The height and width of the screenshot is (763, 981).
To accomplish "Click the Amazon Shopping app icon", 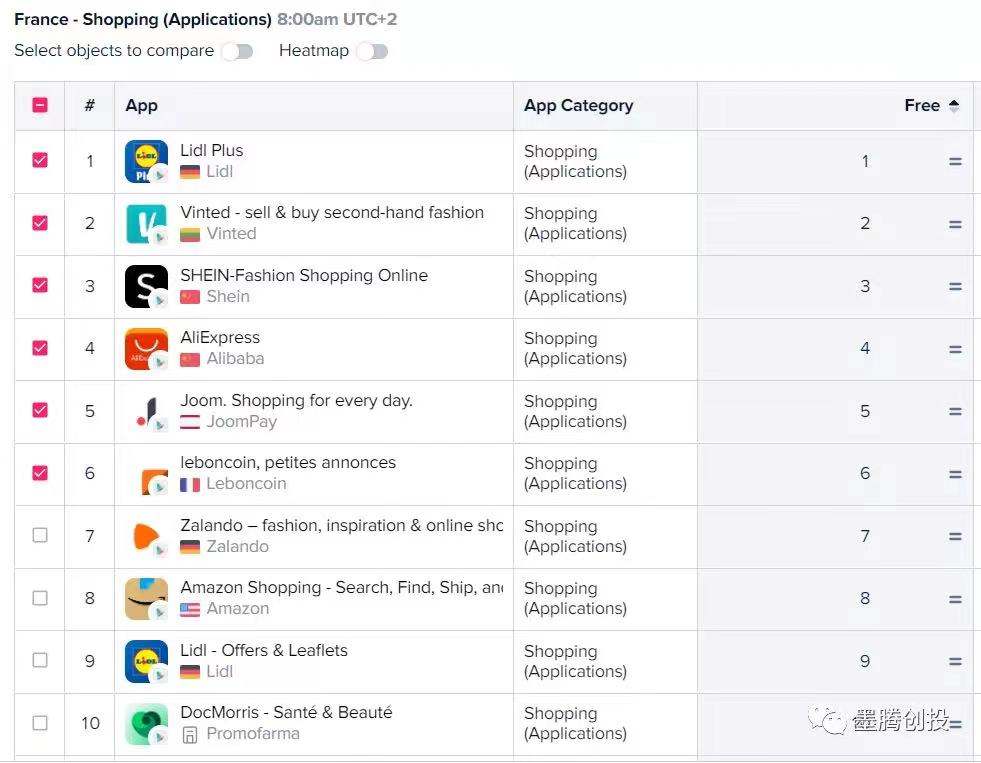I will click(146, 599).
